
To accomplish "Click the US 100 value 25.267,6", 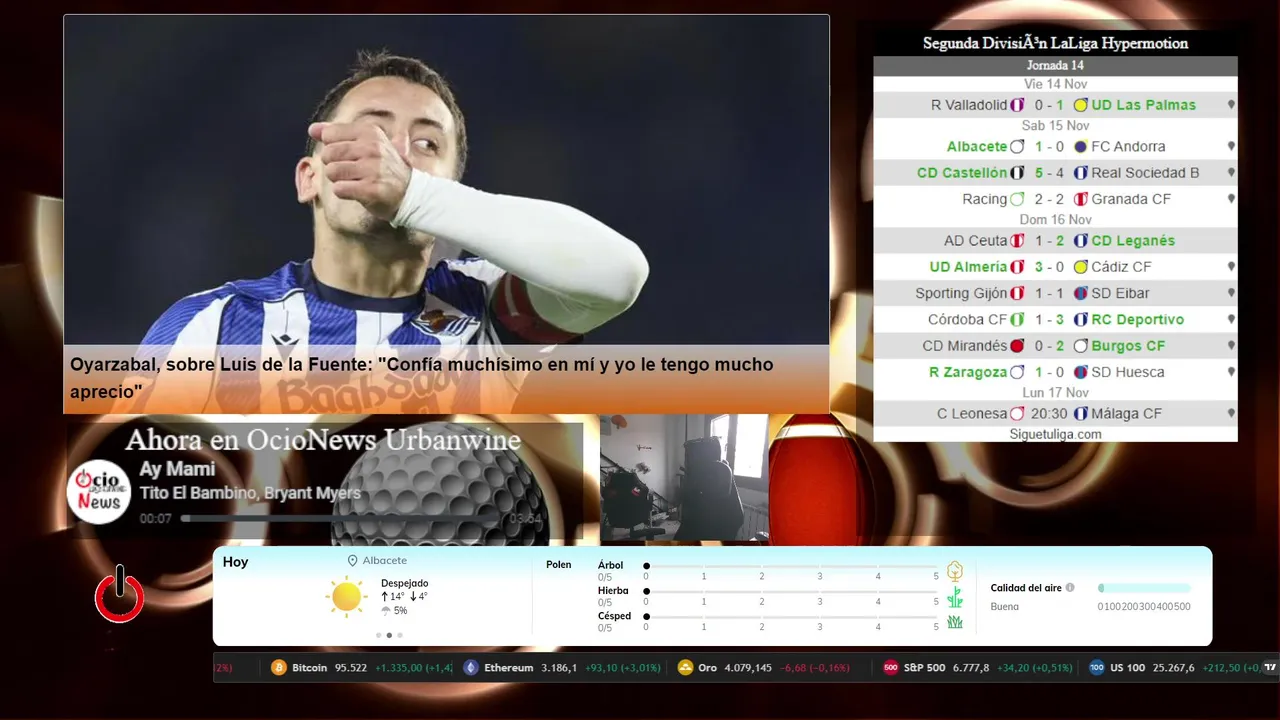I will [1173, 668].
